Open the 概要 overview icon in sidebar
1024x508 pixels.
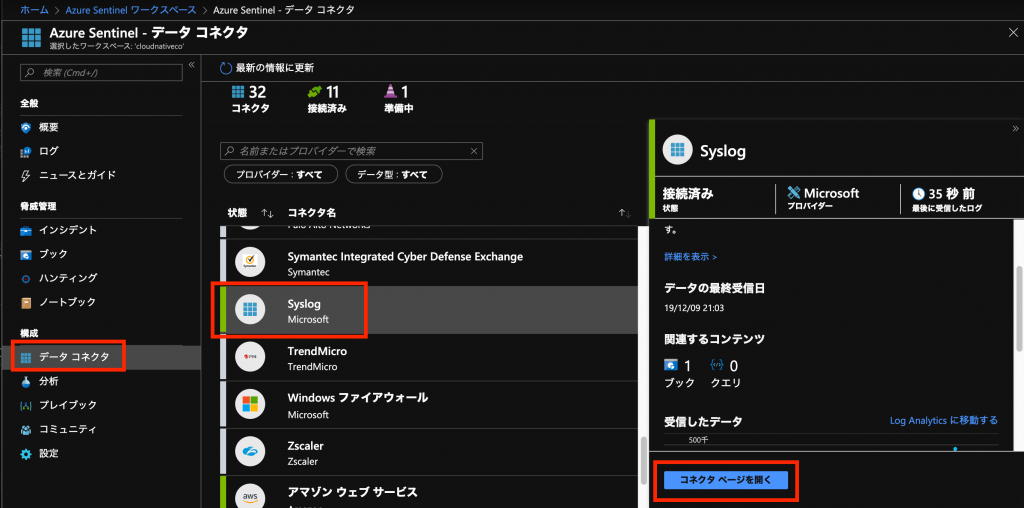(x=26, y=127)
